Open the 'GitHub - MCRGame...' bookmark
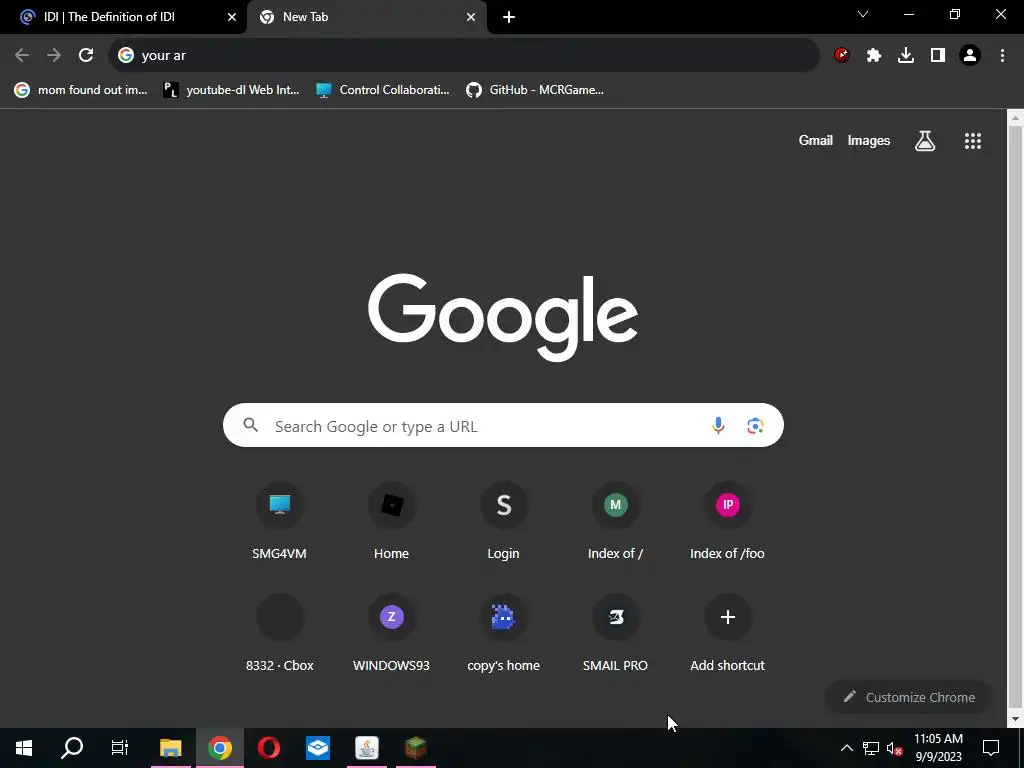1024x768 pixels. [535, 90]
